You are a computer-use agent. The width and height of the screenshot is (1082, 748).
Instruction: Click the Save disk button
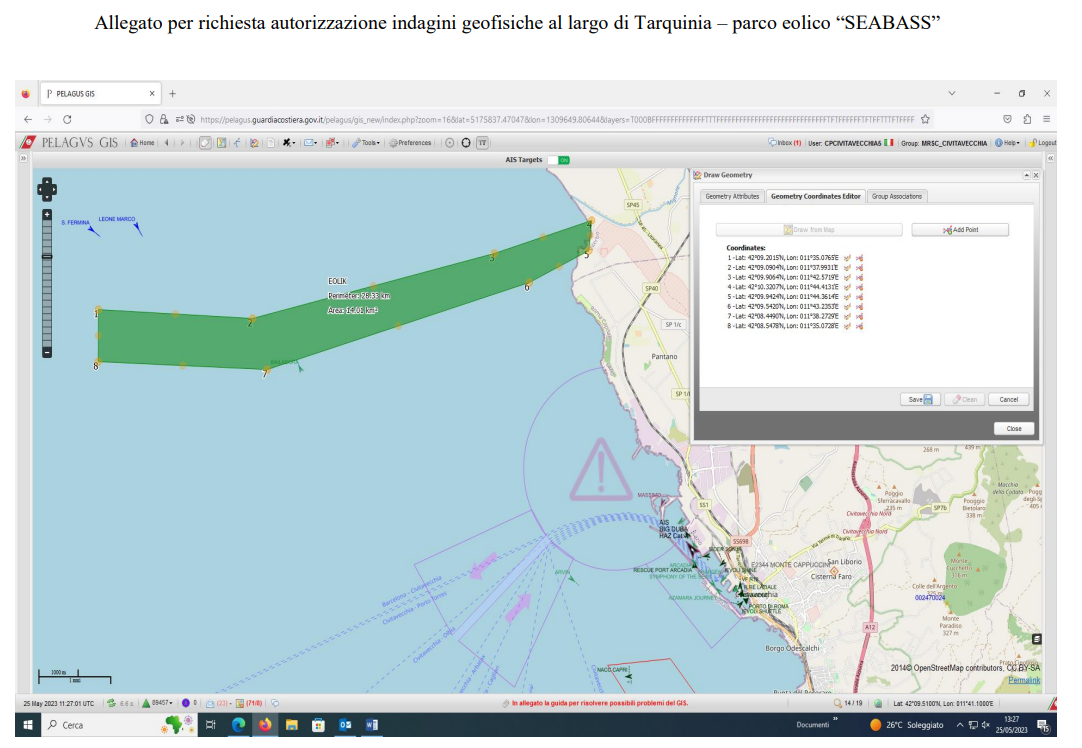920,400
